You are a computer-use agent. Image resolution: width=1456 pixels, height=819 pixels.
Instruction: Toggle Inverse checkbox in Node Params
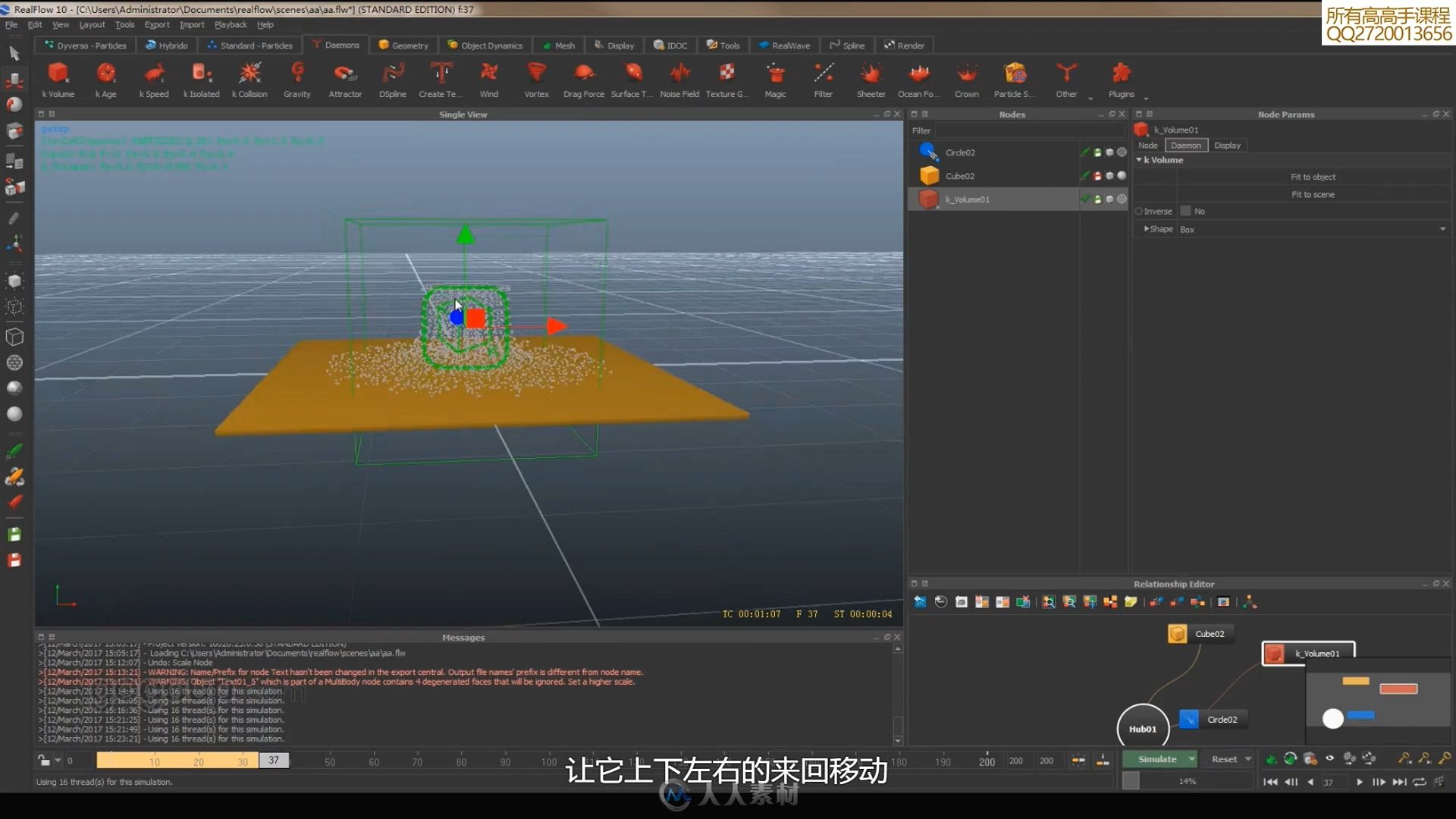[1184, 211]
